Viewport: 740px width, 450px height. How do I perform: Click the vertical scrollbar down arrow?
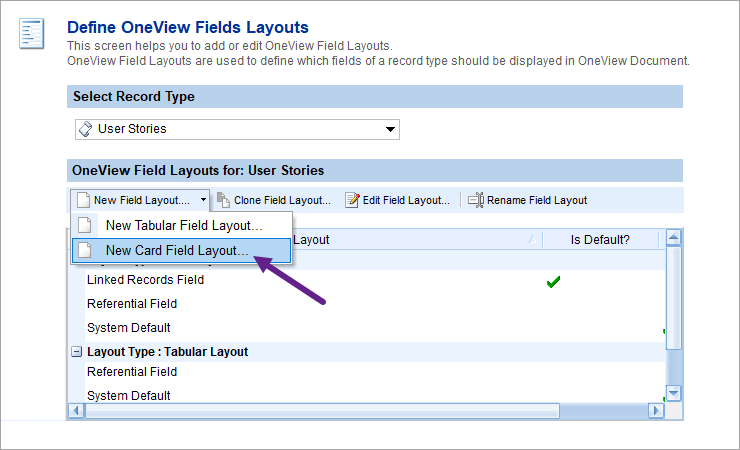tap(673, 393)
